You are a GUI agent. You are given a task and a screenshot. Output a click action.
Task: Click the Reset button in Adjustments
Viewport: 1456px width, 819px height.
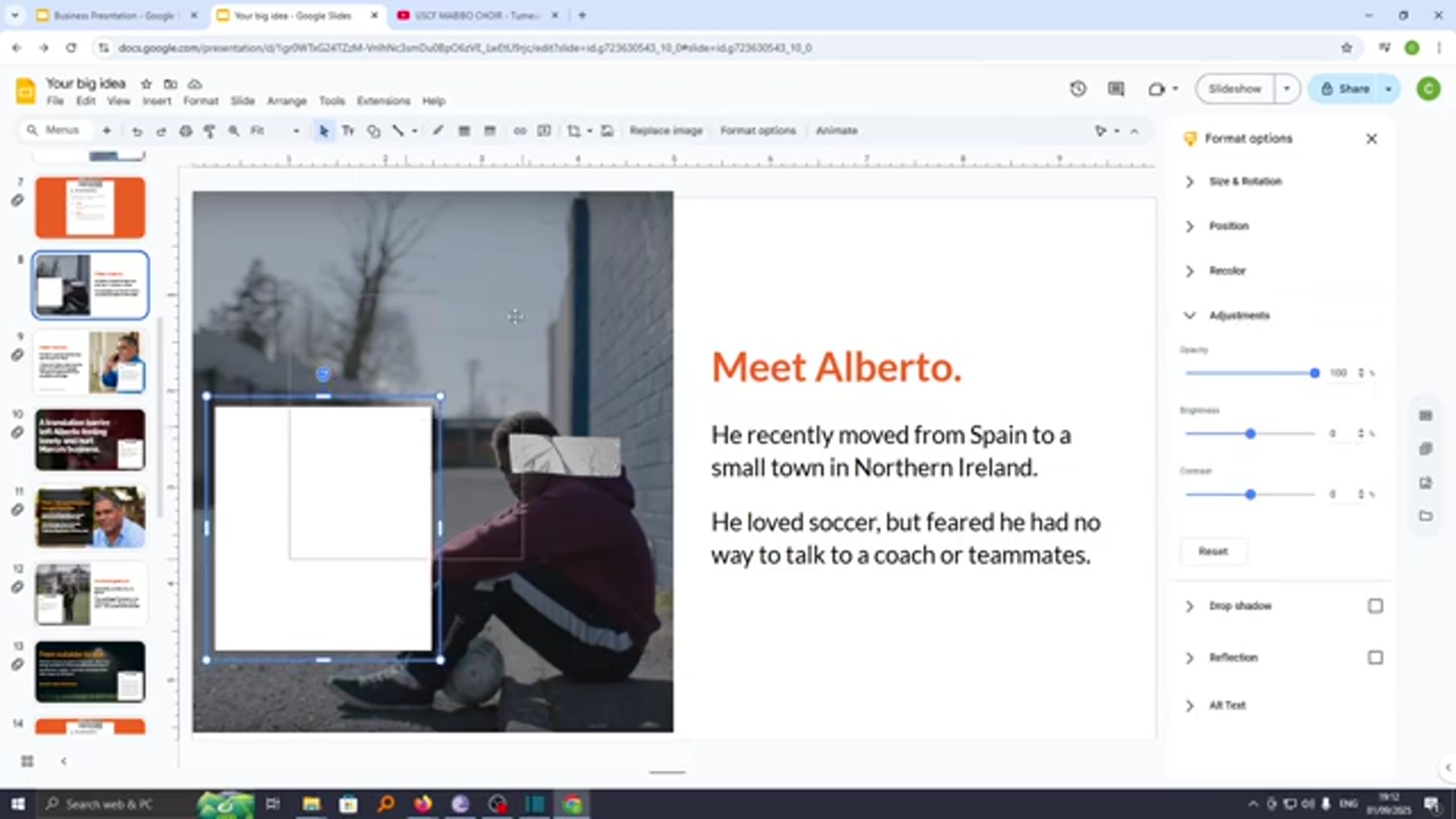pos(1213,551)
